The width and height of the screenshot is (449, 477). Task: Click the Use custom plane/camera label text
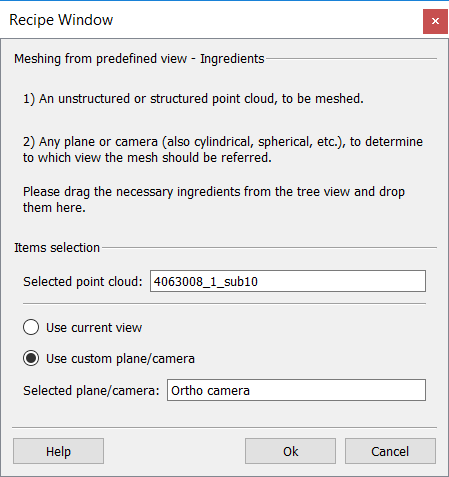pos(120,359)
